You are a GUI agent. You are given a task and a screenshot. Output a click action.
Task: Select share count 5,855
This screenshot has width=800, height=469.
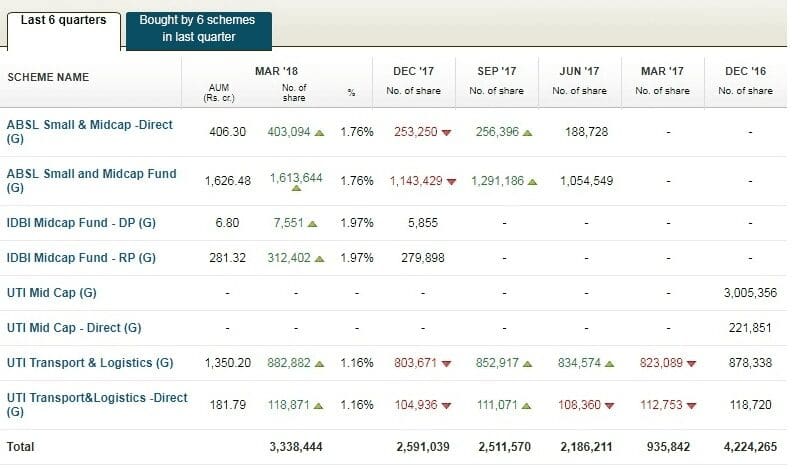coord(422,223)
